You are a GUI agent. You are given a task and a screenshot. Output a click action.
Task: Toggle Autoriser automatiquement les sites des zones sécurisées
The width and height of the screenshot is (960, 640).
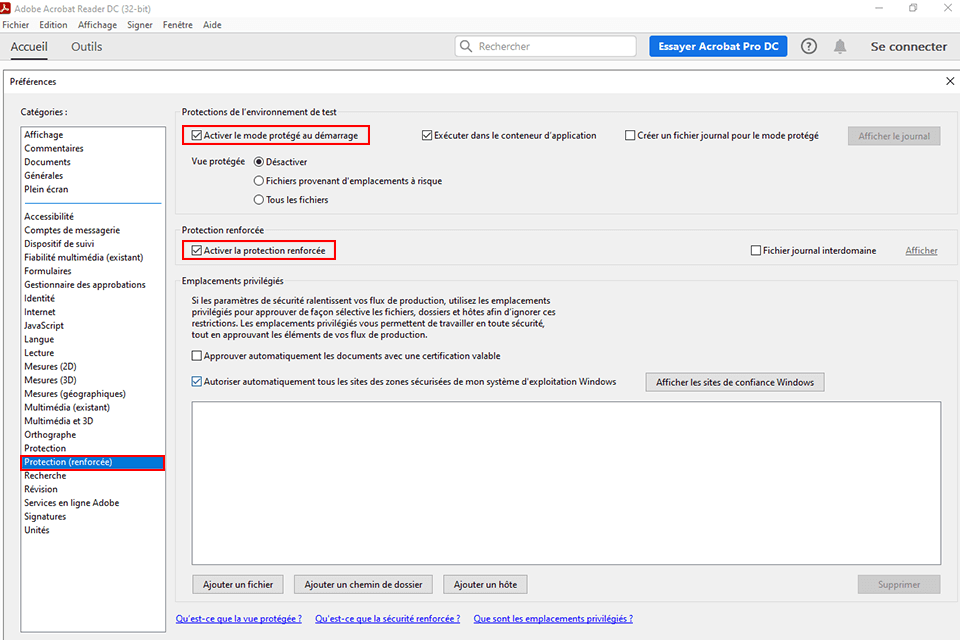(197, 382)
